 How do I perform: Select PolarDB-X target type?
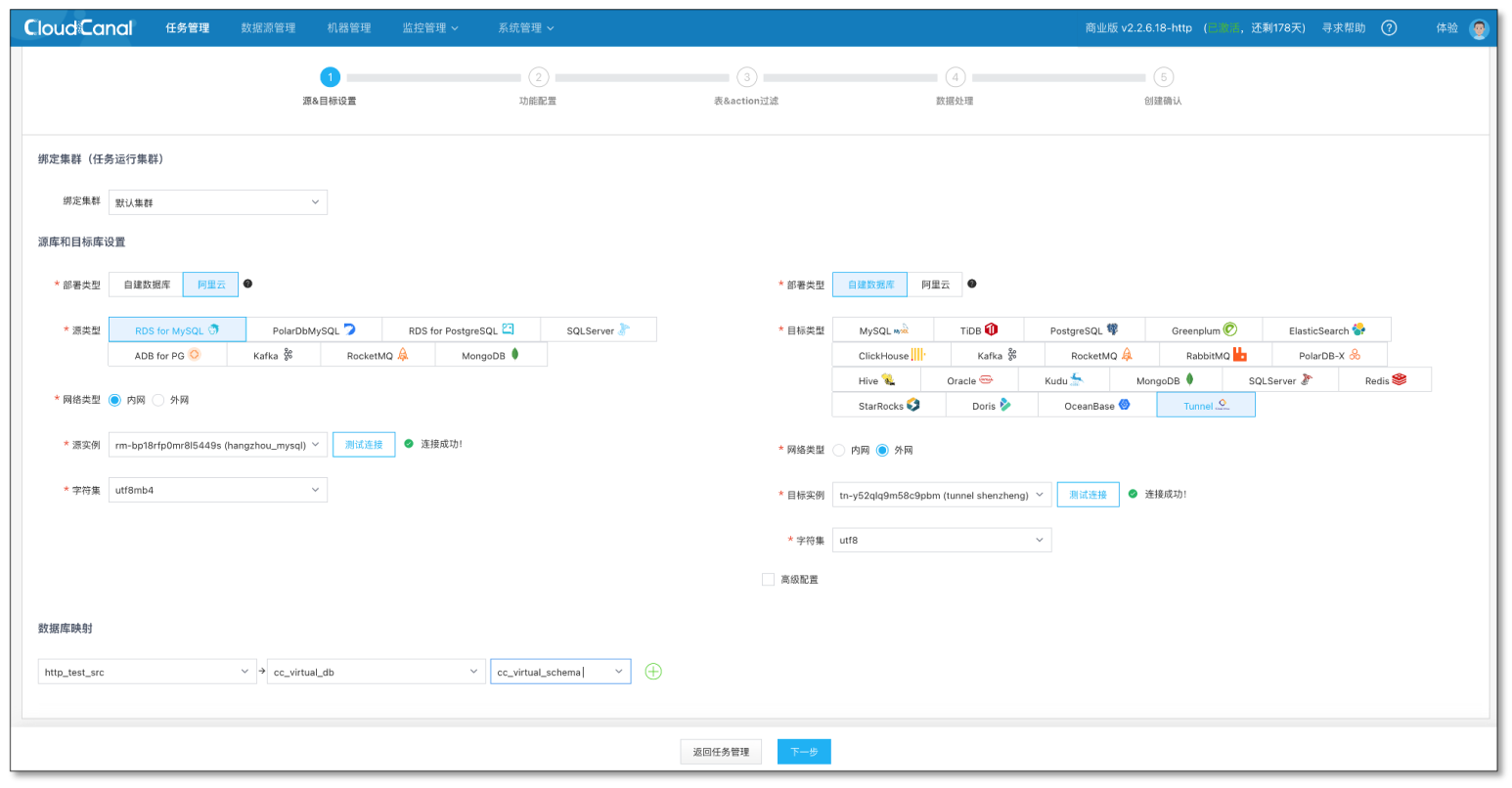[x=1329, y=355]
